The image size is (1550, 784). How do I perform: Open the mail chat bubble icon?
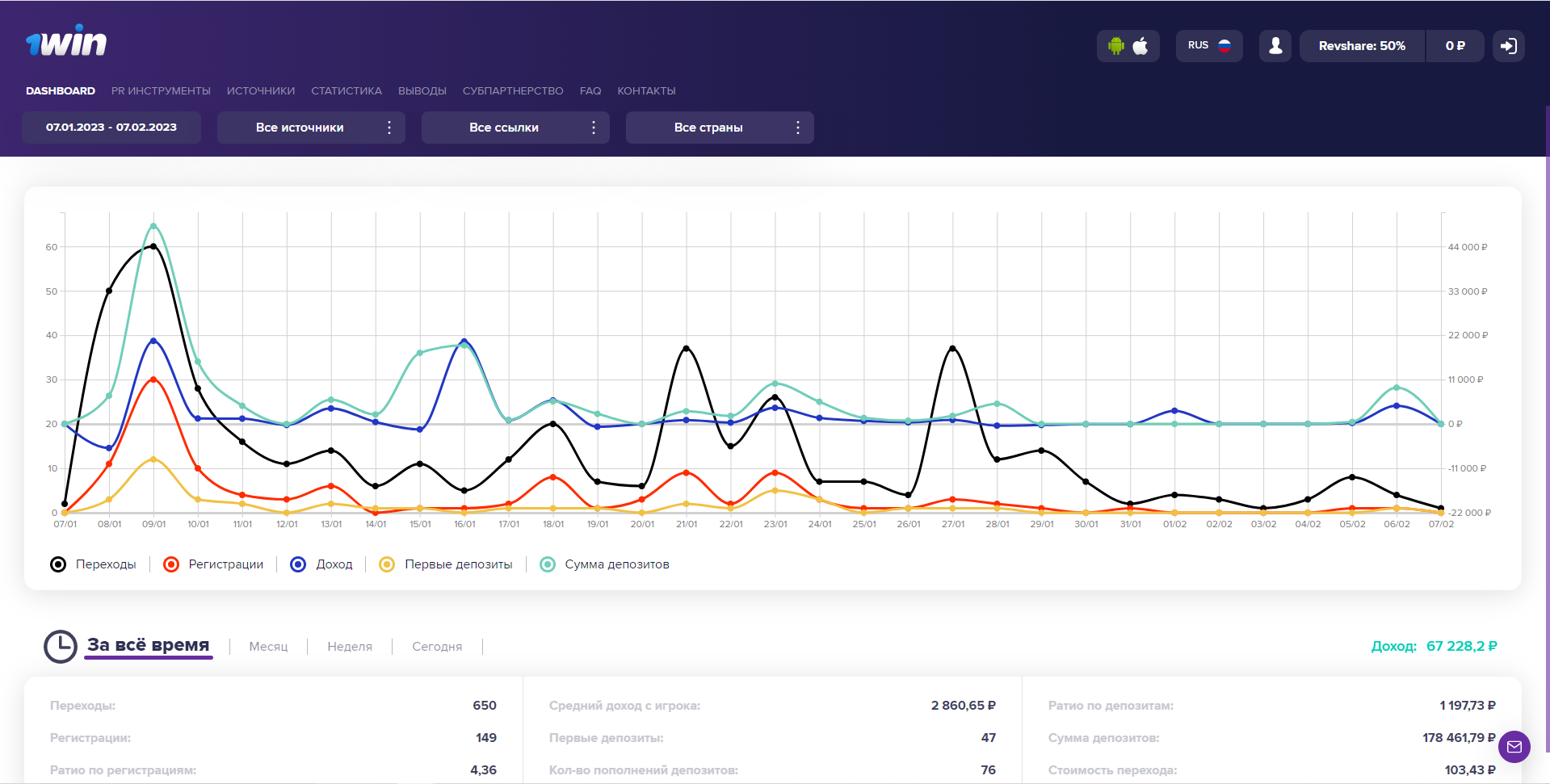tap(1514, 747)
